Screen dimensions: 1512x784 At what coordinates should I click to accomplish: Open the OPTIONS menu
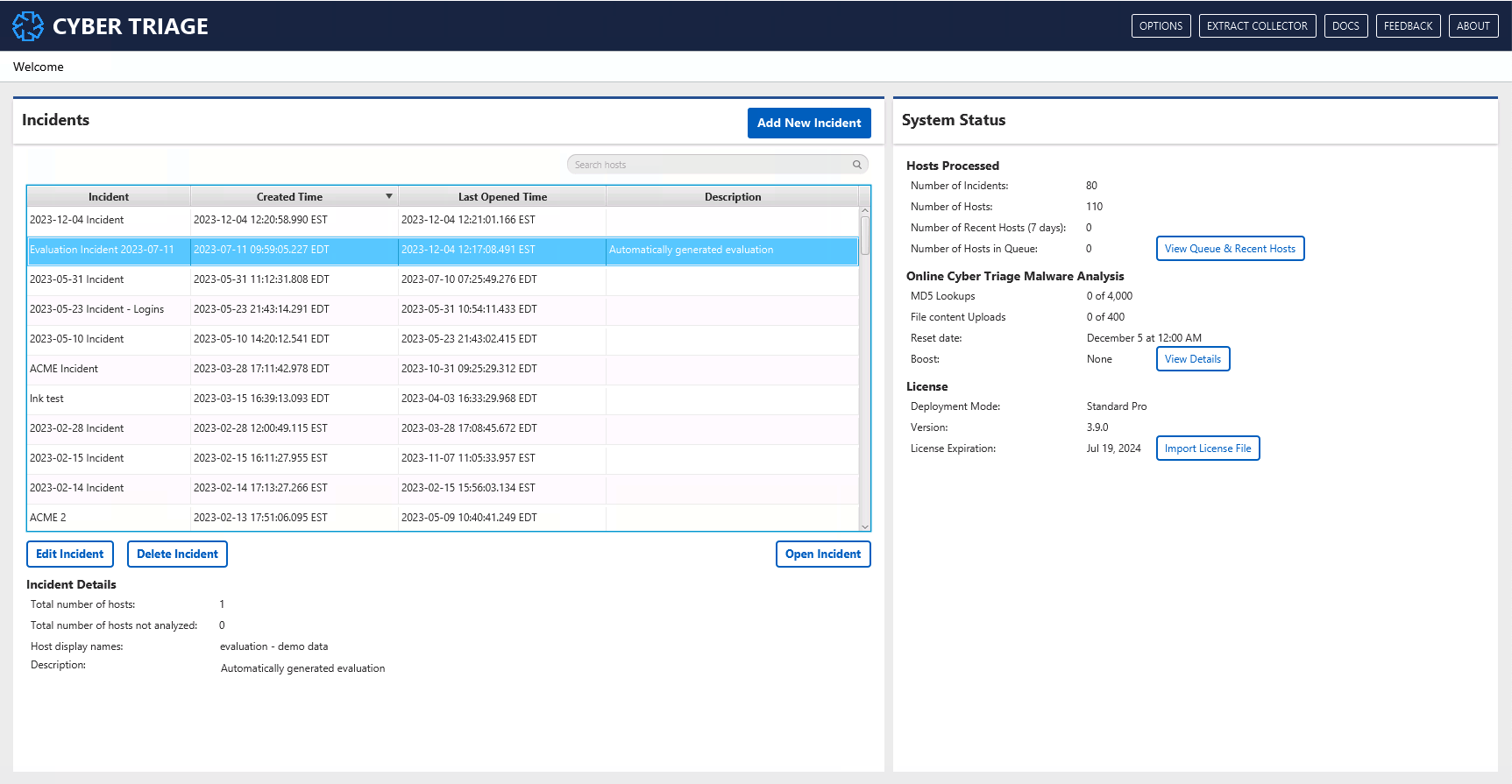[1161, 26]
